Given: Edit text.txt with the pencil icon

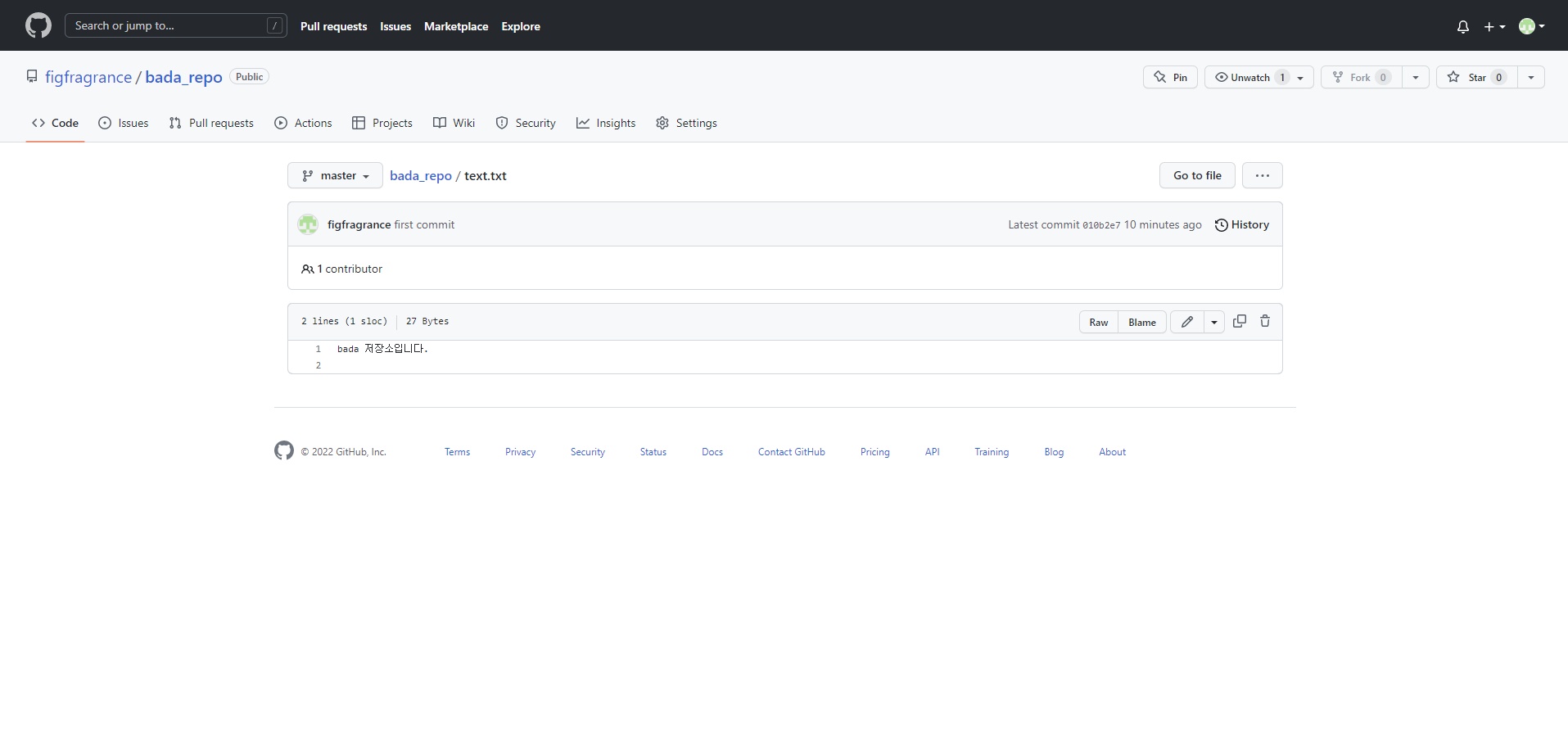Looking at the screenshot, I should pyautogui.click(x=1186, y=321).
